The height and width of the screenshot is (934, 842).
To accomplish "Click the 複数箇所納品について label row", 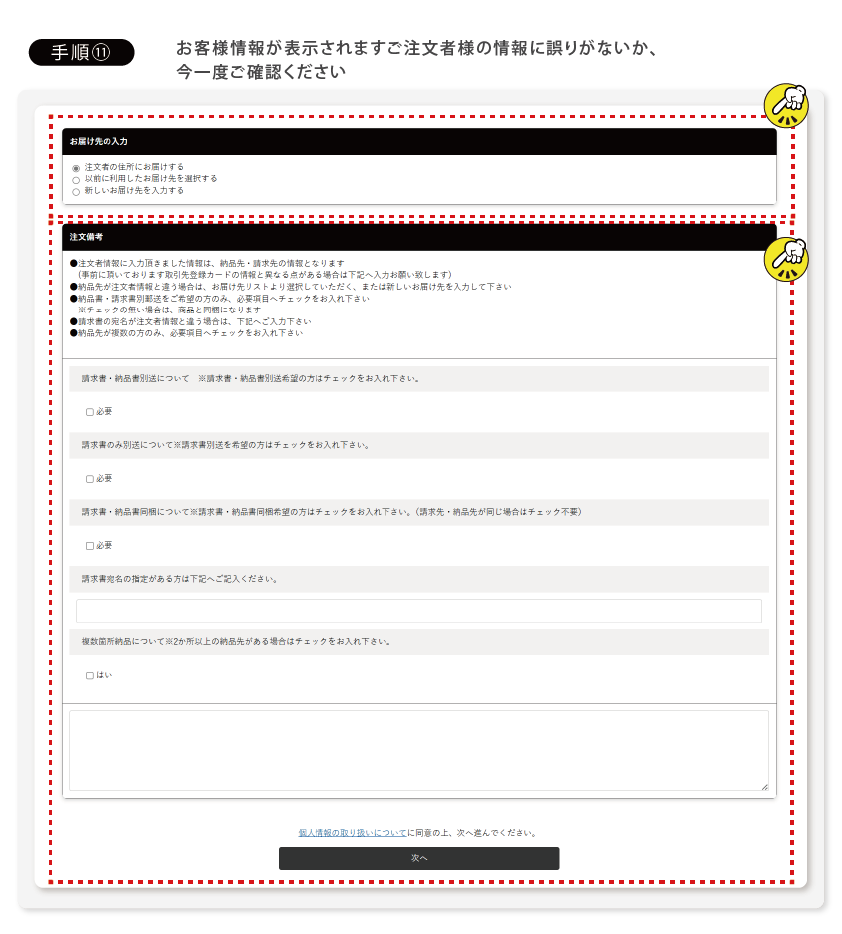I will (418, 642).
